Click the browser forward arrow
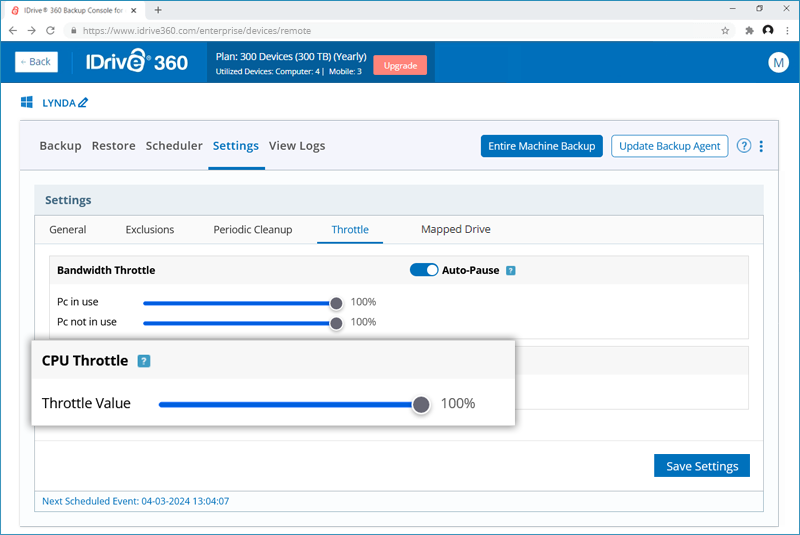Viewport: 800px width, 535px height. [32, 31]
